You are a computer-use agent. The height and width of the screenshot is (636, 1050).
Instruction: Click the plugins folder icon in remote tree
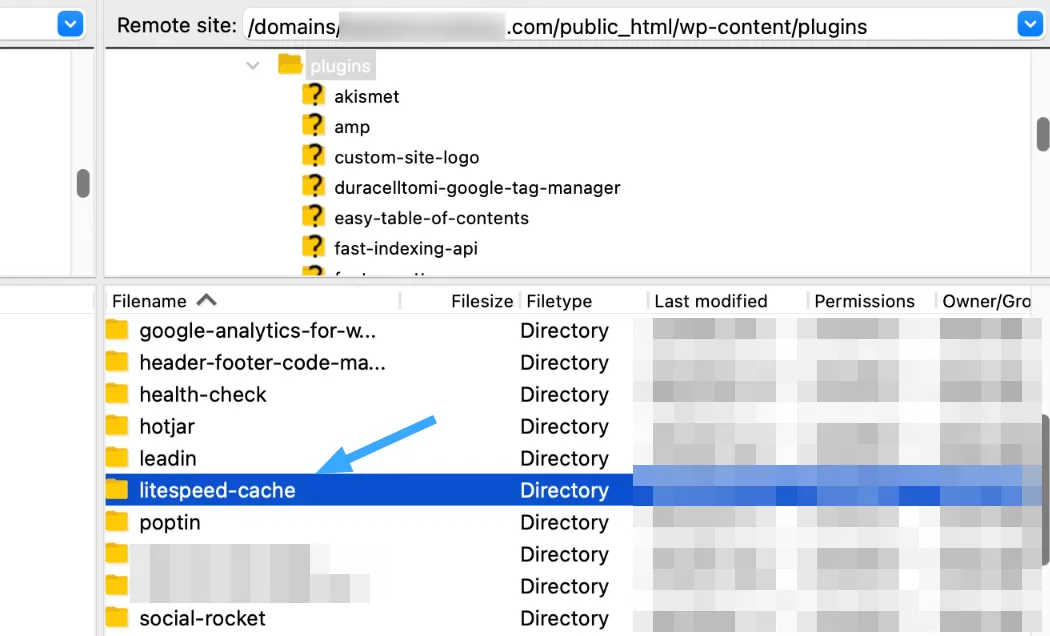290,64
